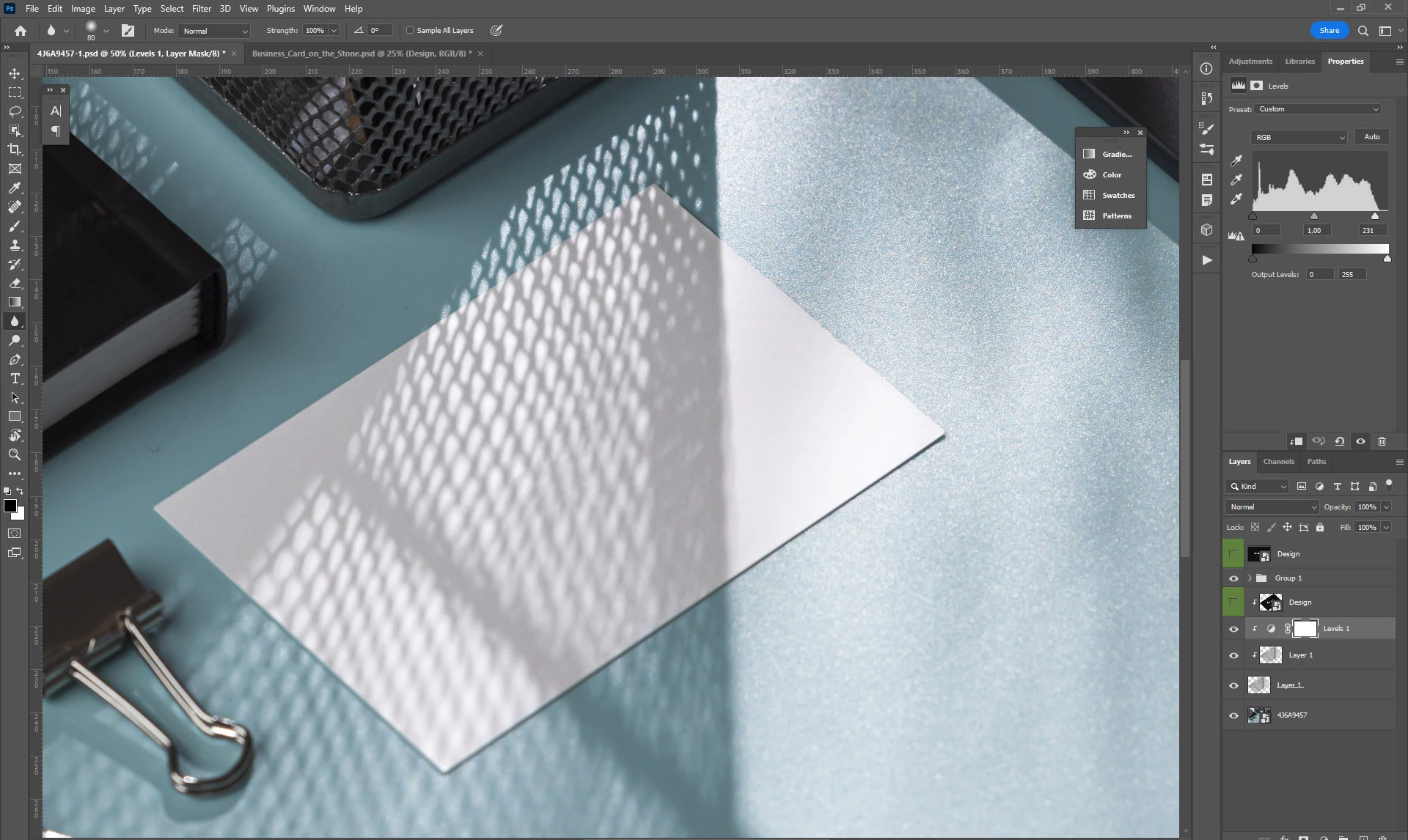Hide the 4J6A9457 layer
This screenshot has height=840, width=1408.
coord(1233,715)
